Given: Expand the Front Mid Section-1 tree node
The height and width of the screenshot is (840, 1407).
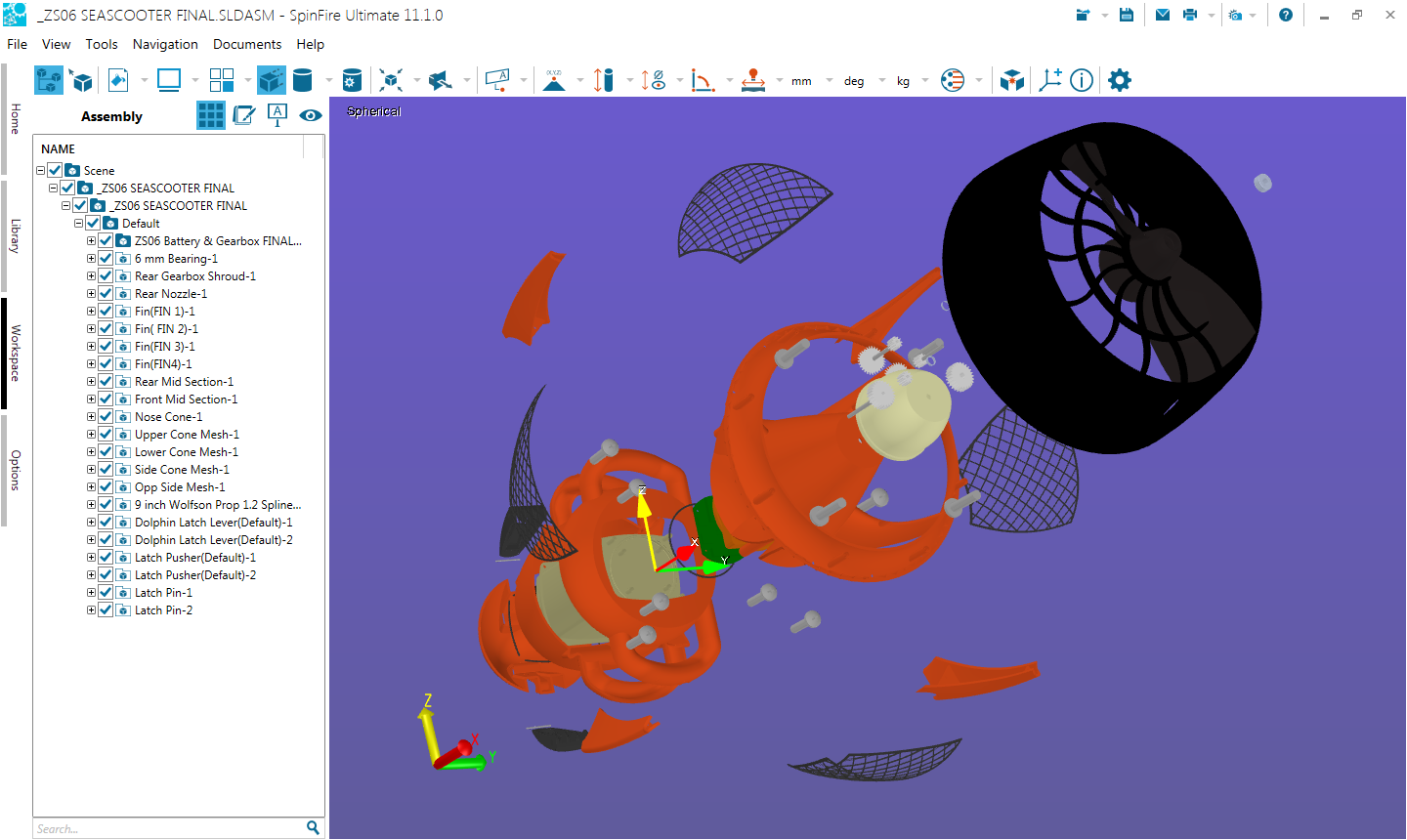Looking at the screenshot, I should coord(91,399).
